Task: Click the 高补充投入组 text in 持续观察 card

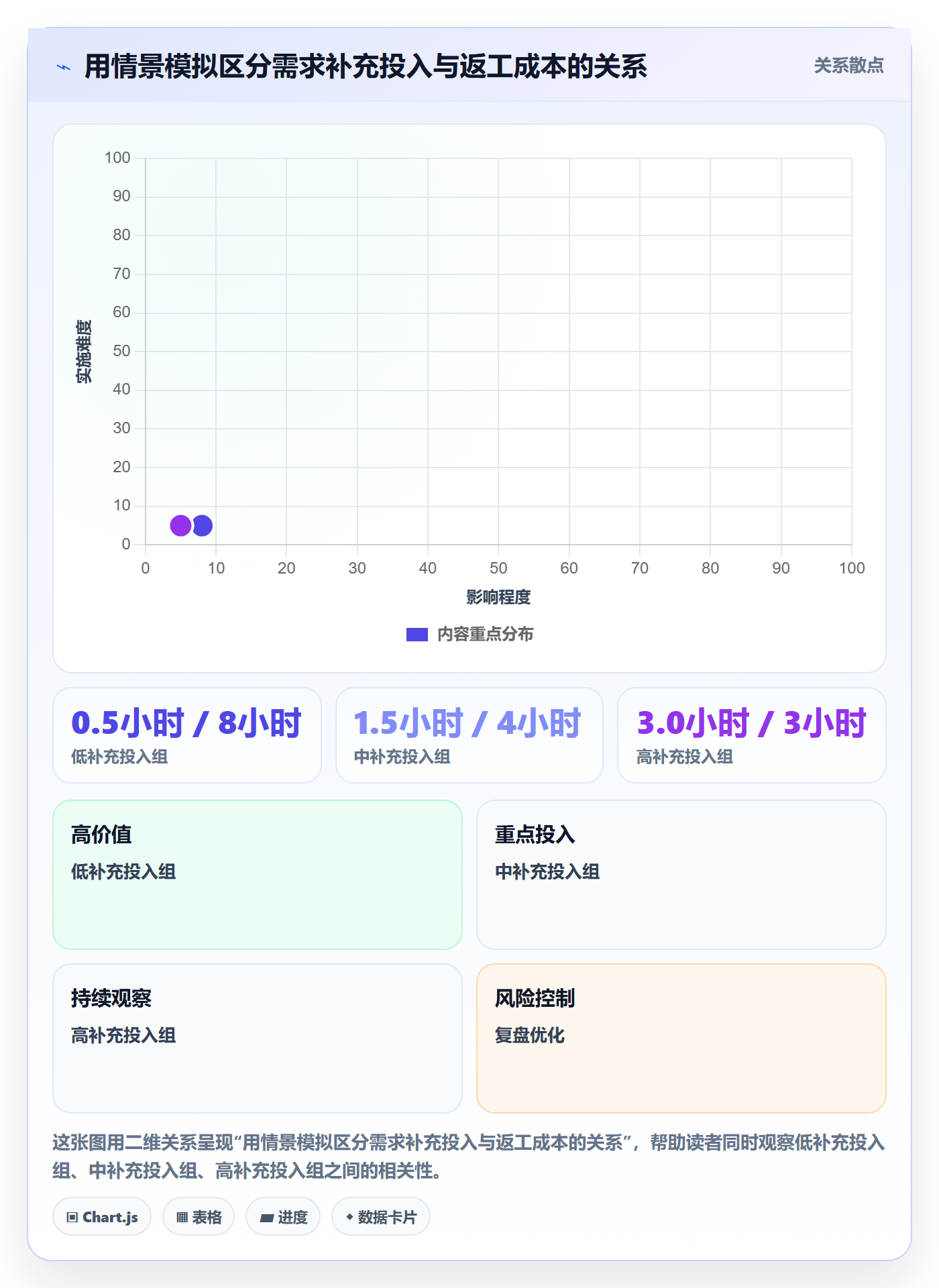Action: click(x=123, y=1035)
